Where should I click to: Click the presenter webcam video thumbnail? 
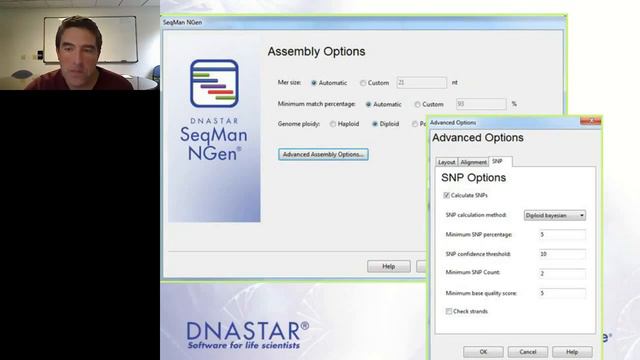click(x=80, y=45)
